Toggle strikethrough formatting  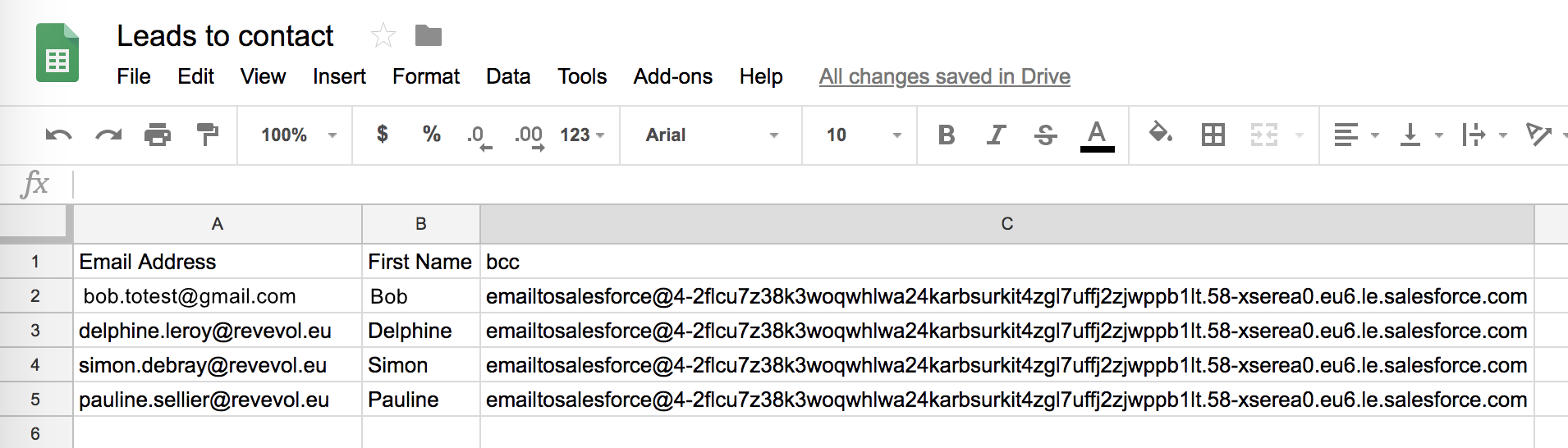(1045, 135)
